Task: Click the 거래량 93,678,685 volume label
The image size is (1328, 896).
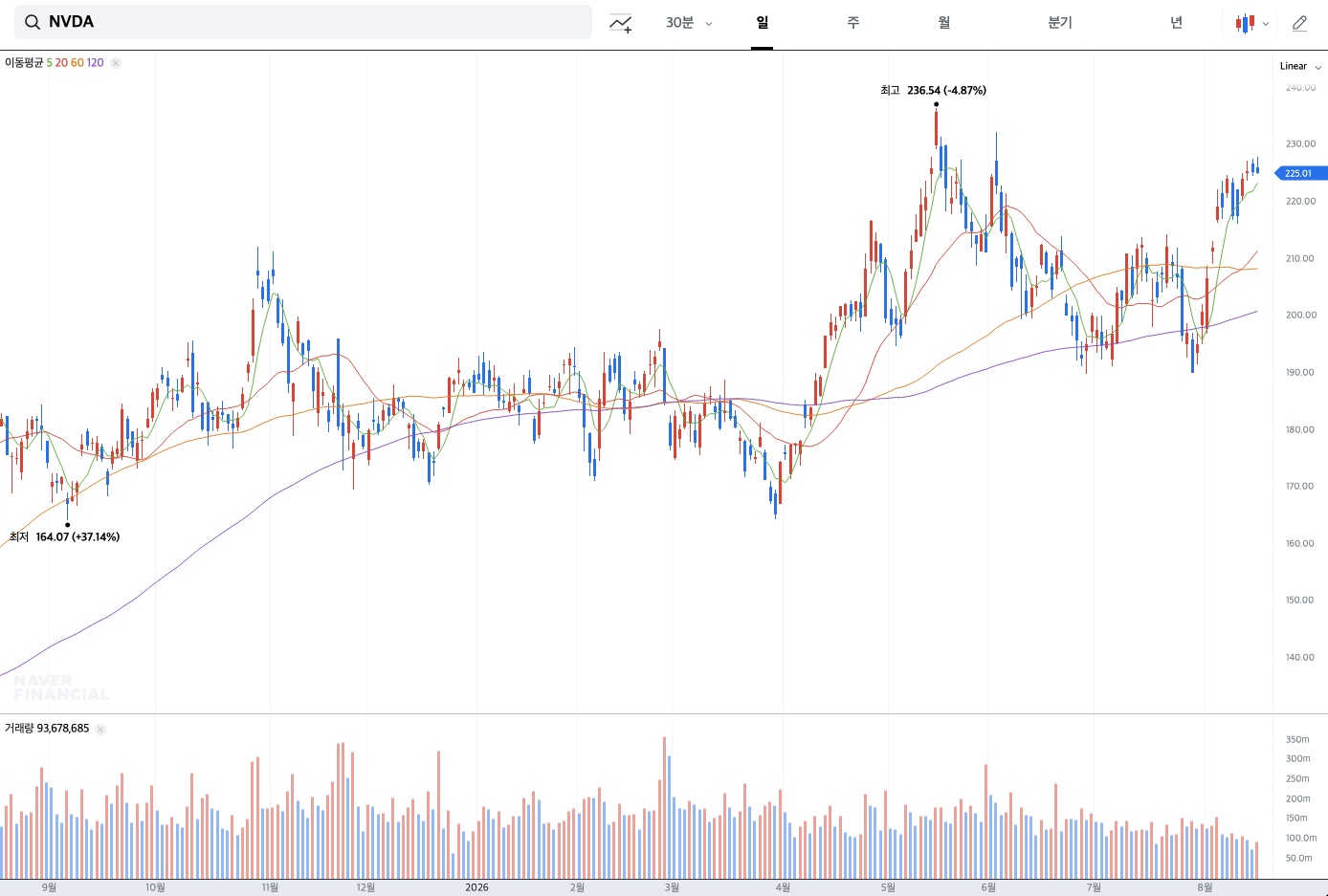Action: coord(47,729)
